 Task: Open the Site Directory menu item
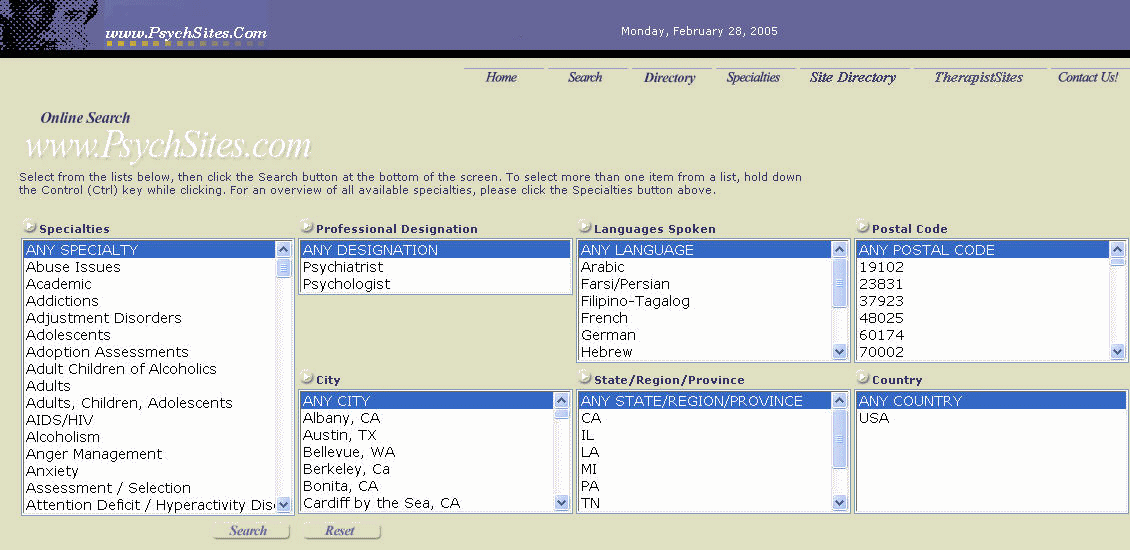click(x=853, y=77)
